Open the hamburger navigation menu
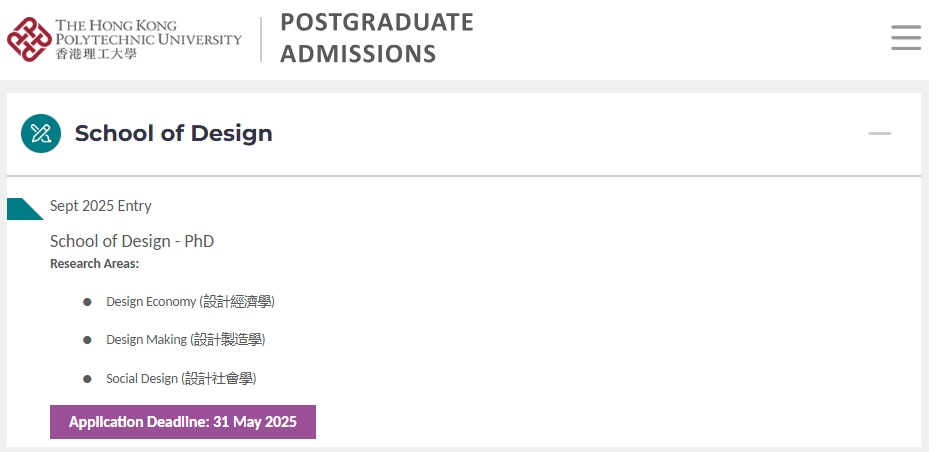929x452 pixels. [x=906, y=38]
